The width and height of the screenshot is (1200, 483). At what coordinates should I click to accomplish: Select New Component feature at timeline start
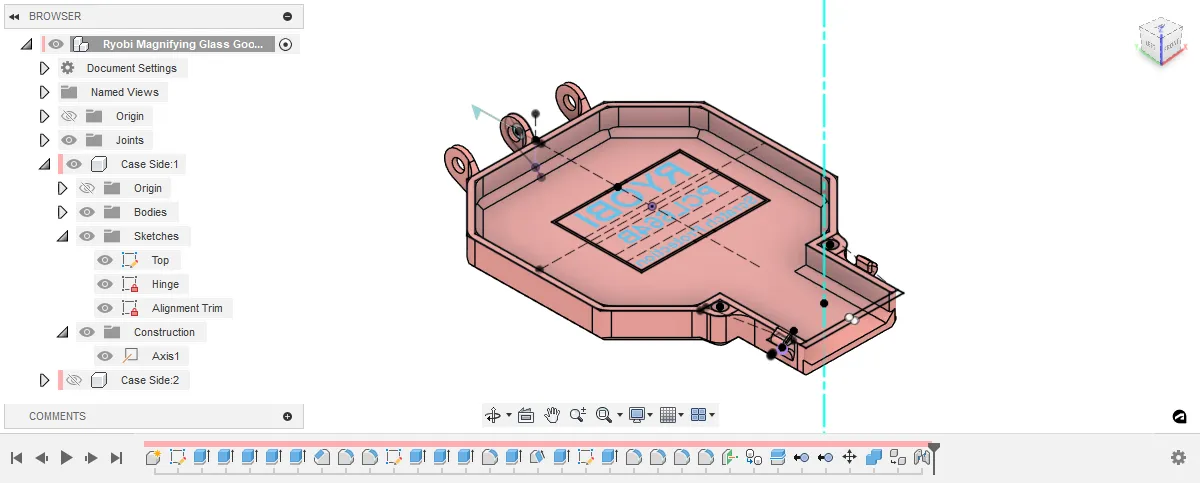point(153,457)
